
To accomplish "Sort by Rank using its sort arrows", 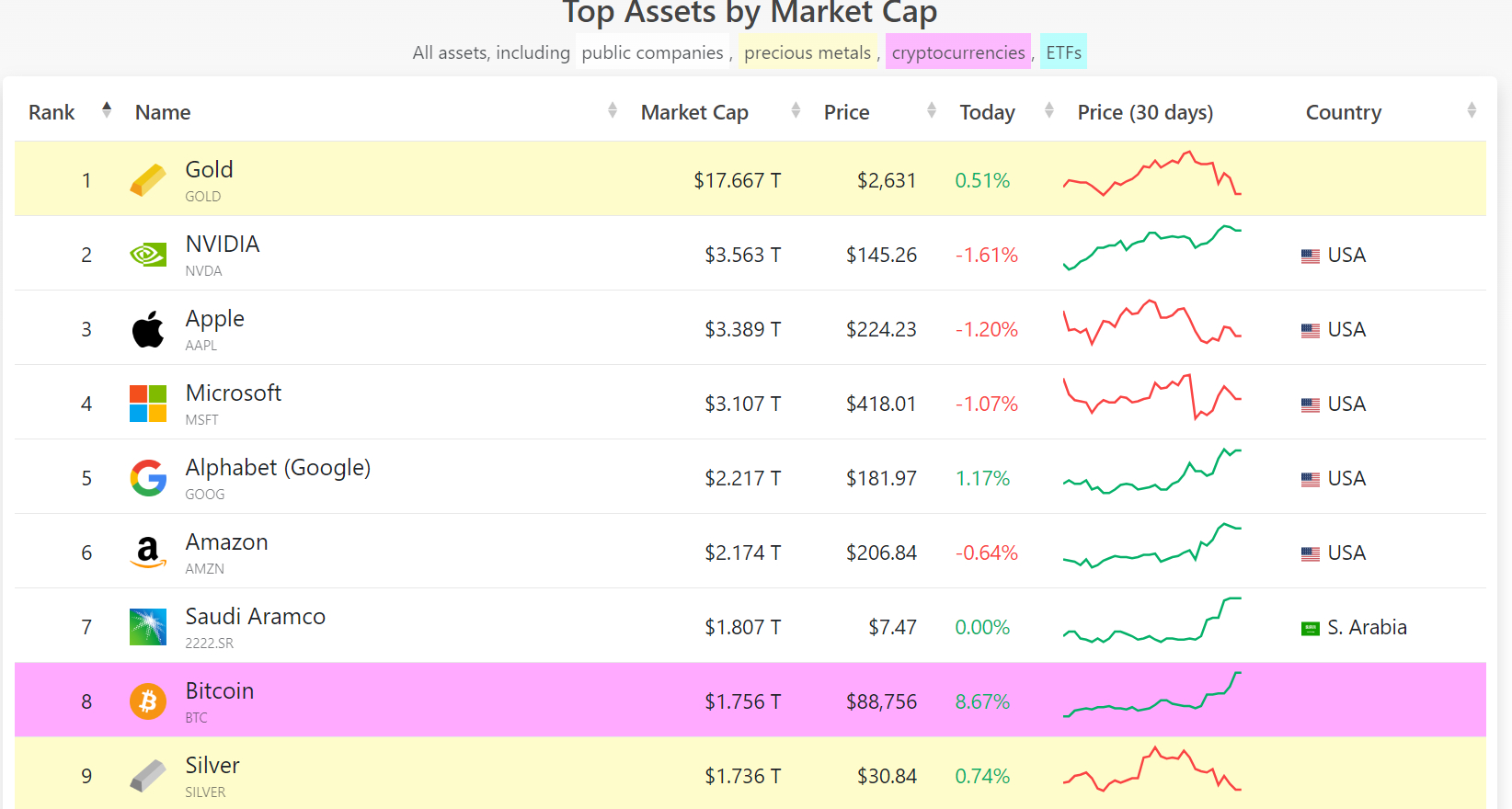I will click(107, 110).
